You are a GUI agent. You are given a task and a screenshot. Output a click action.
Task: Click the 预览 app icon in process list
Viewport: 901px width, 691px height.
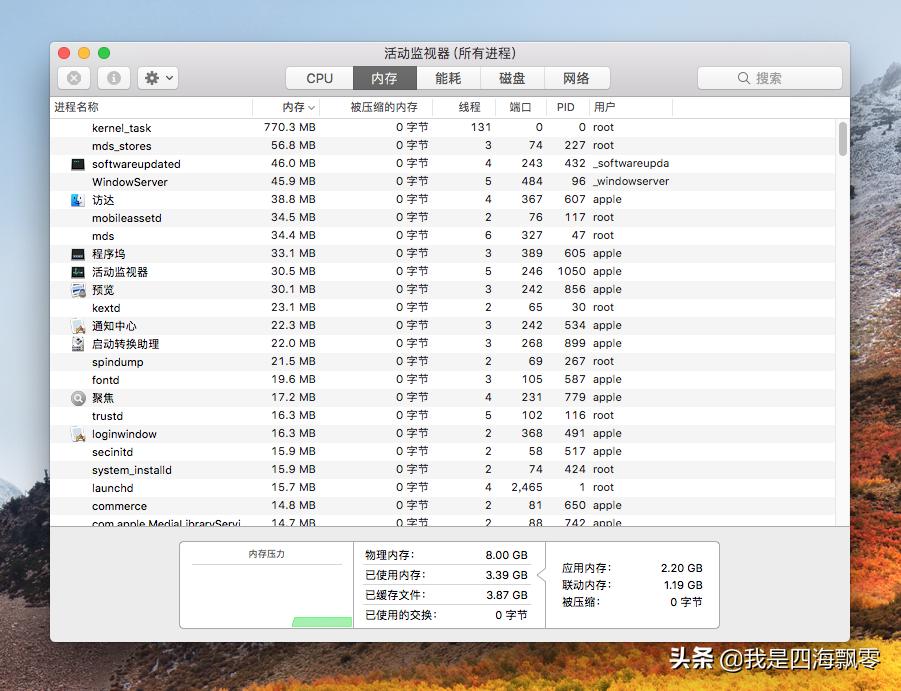(x=77, y=289)
